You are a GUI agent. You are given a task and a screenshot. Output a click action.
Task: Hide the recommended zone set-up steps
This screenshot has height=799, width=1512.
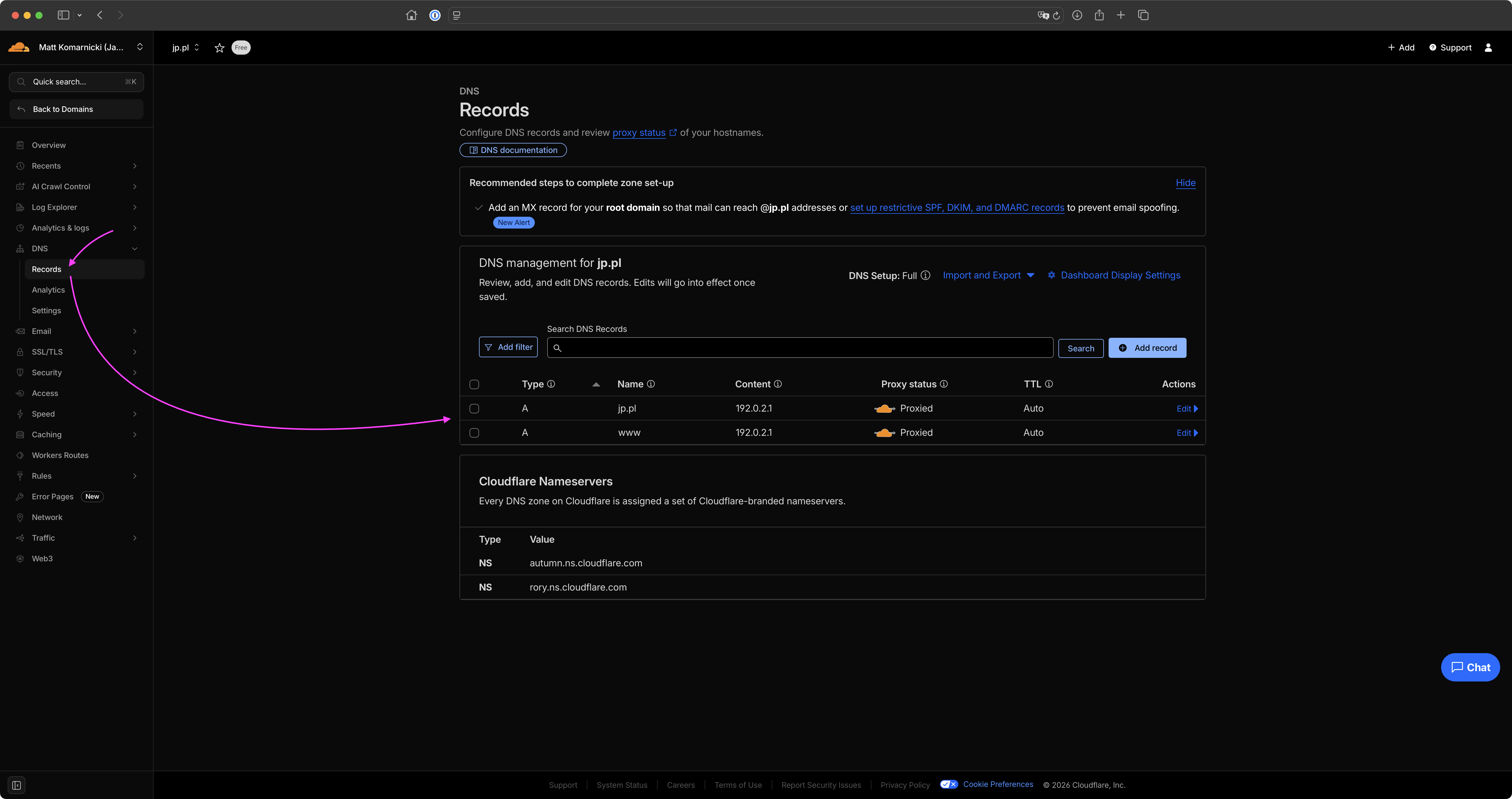[x=1185, y=182]
